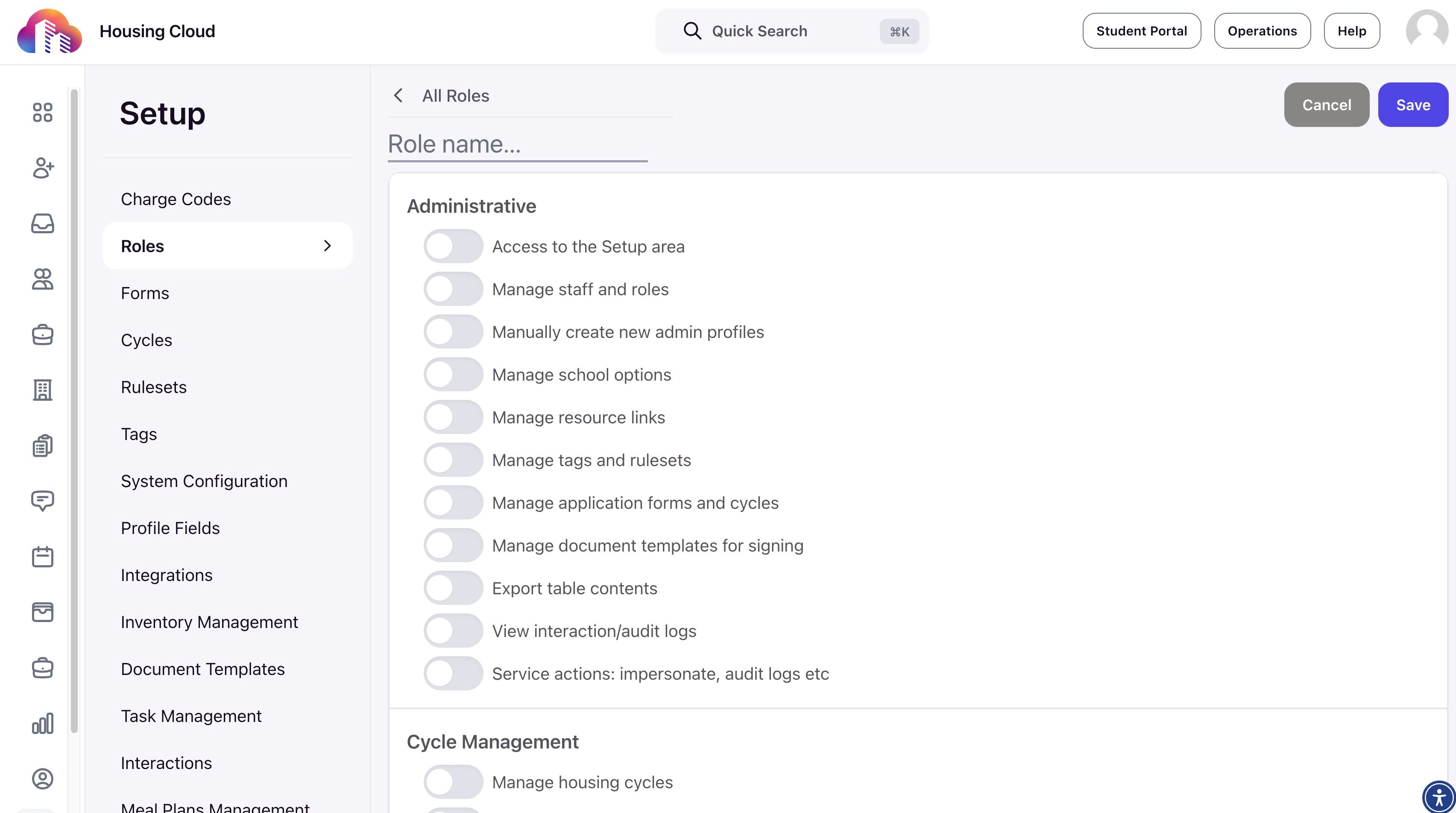Image resolution: width=1456 pixels, height=813 pixels.
Task: Click the Save button
Action: (x=1412, y=105)
